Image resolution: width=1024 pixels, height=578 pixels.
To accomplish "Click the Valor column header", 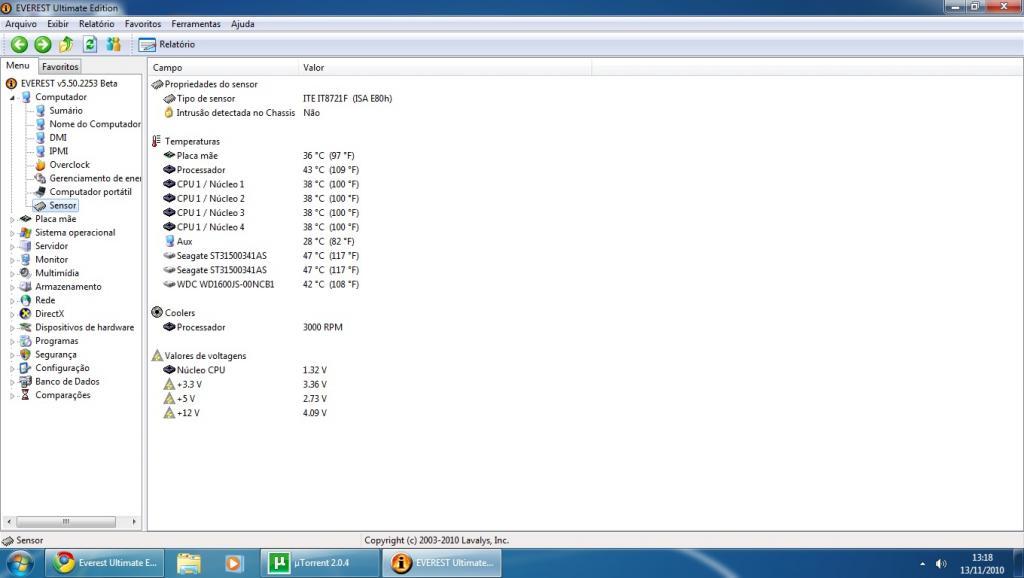I will [444, 67].
